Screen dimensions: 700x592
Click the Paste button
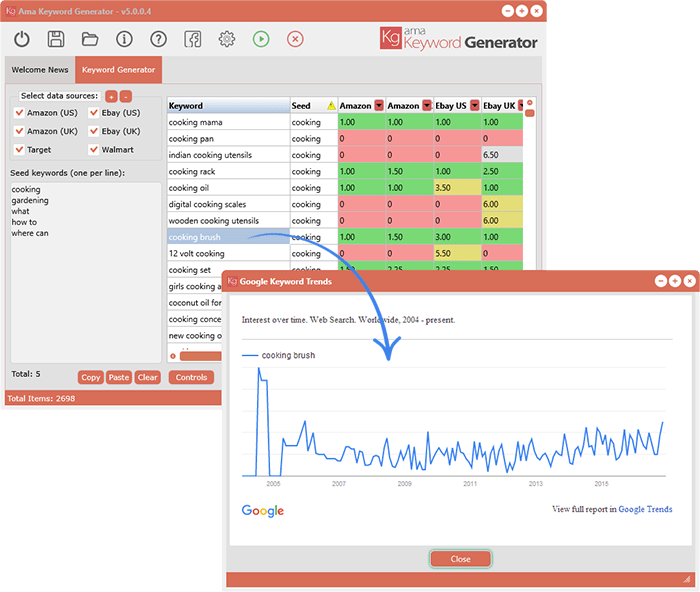(x=119, y=377)
